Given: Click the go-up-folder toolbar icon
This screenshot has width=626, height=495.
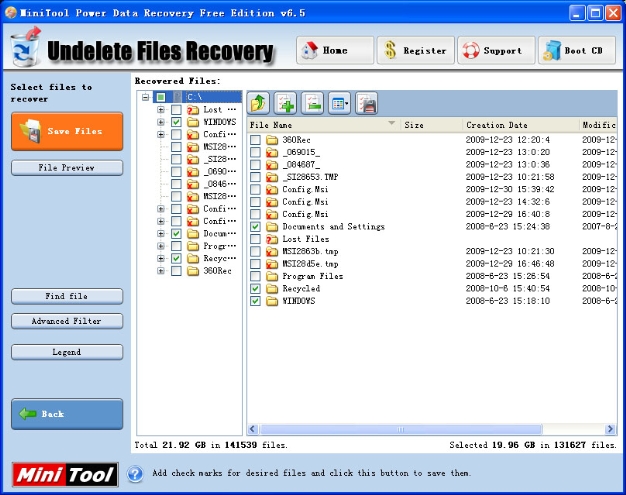Looking at the screenshot, I should (x=258, y=103).
